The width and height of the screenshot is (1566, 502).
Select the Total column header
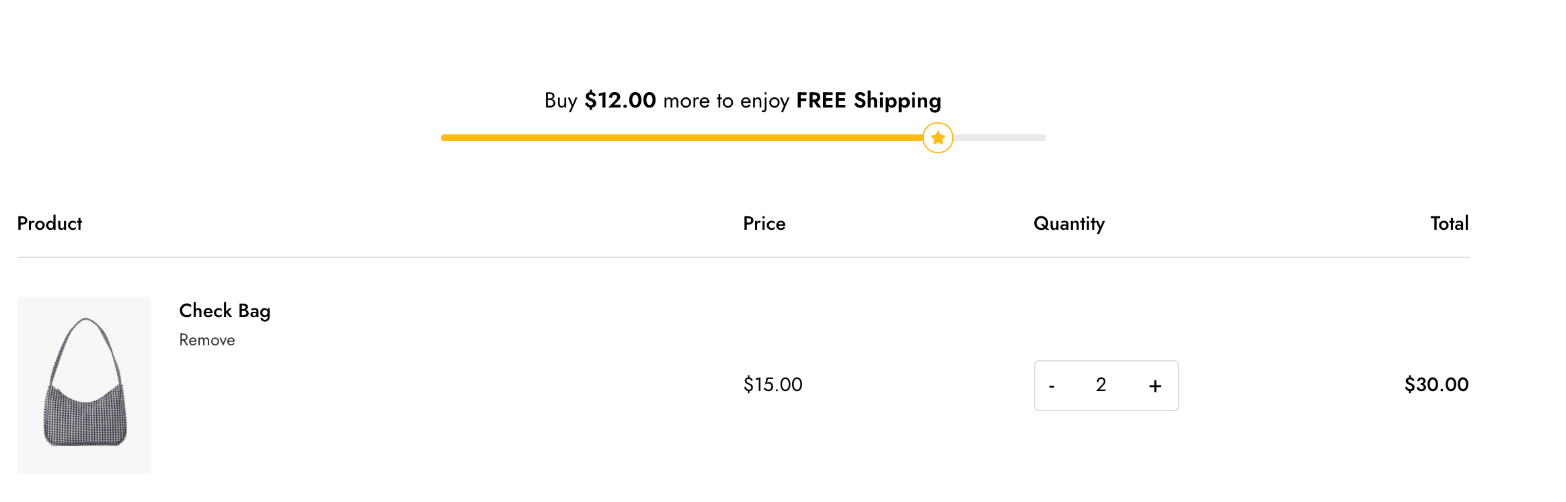(1449, 224)
